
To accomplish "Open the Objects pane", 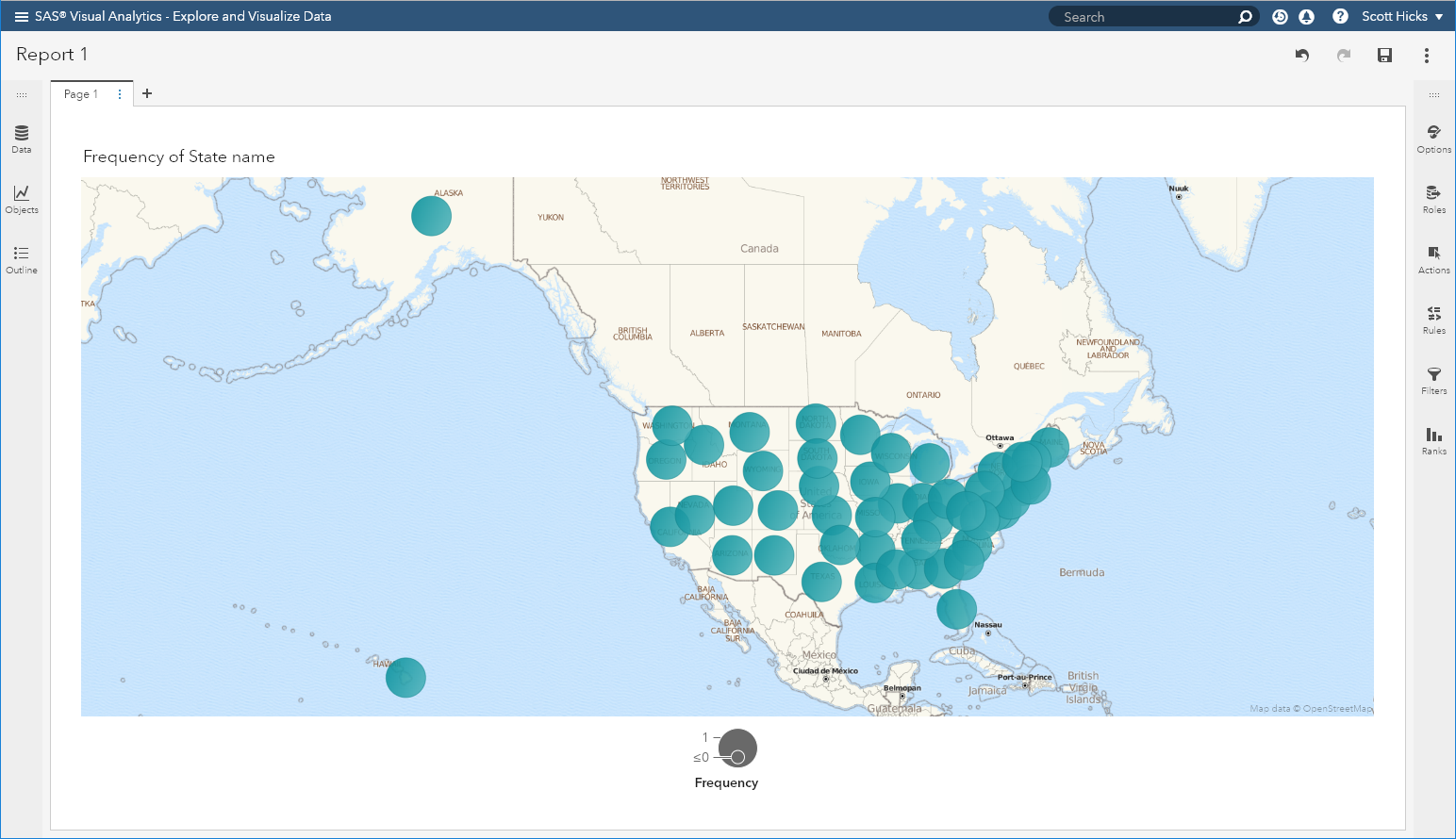I will 22,198.
